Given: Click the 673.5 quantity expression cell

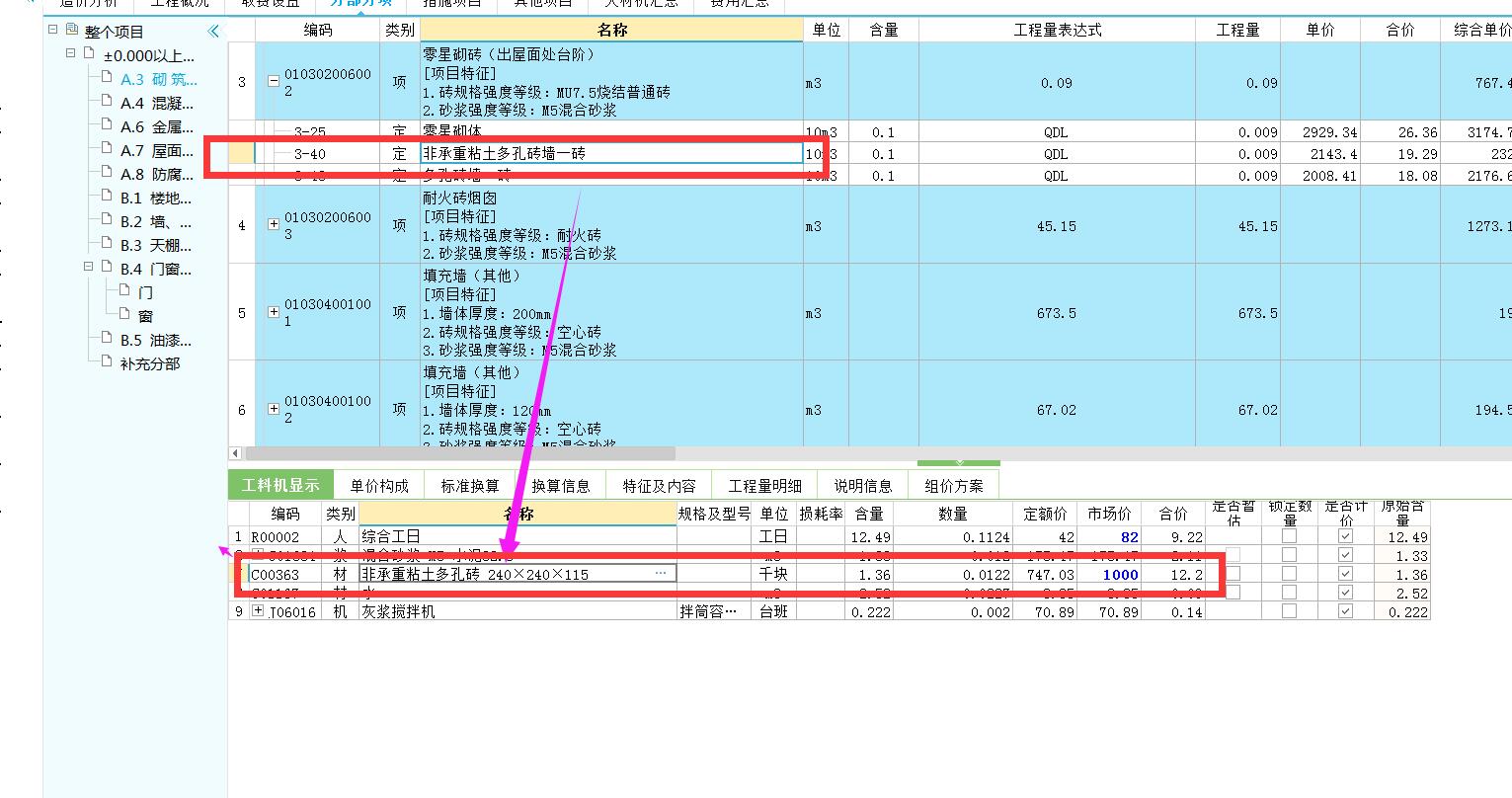Looking at the screenshot, I should point(1057,312).
